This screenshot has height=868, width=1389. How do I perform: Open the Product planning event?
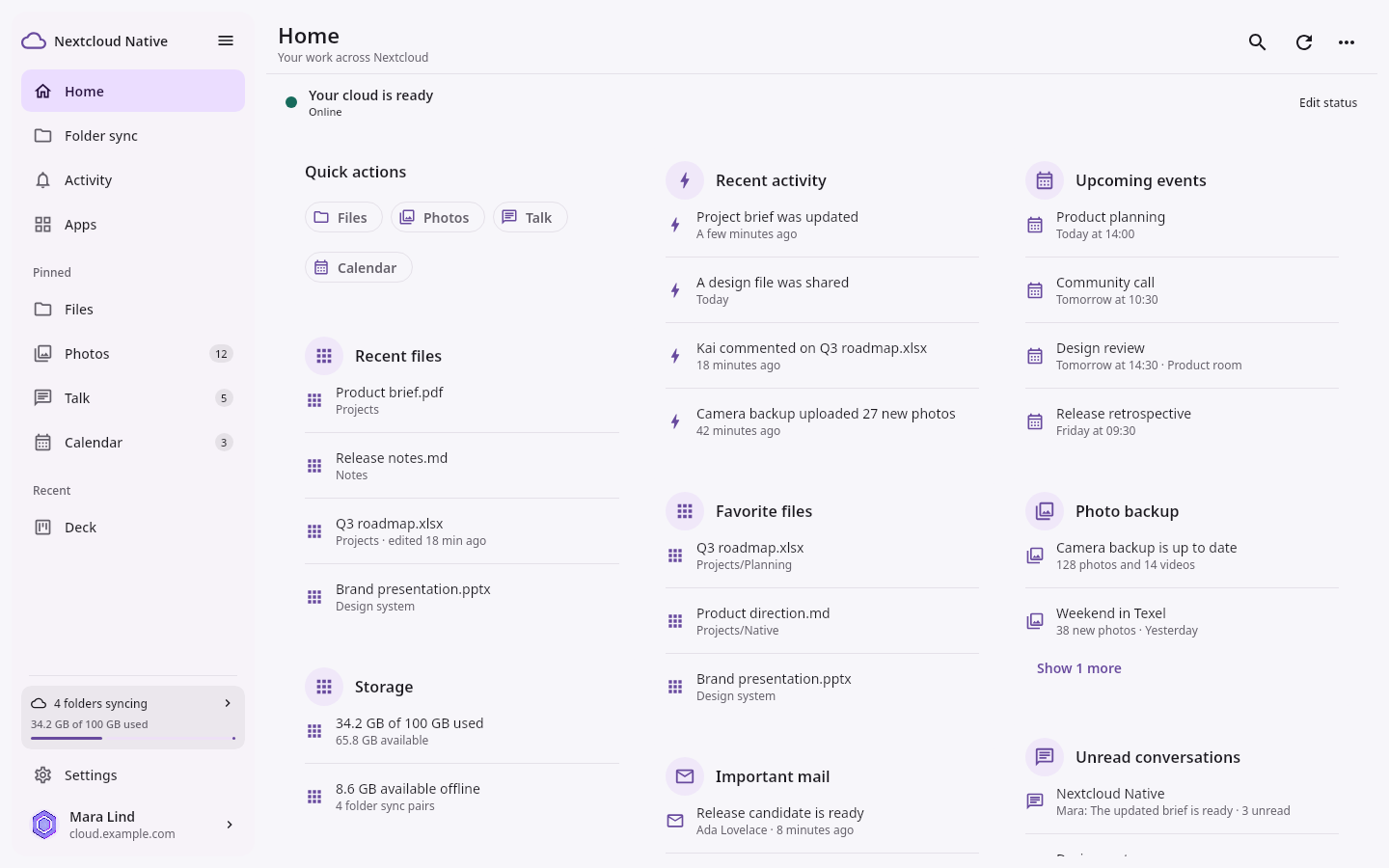(x=1182, y=225)
